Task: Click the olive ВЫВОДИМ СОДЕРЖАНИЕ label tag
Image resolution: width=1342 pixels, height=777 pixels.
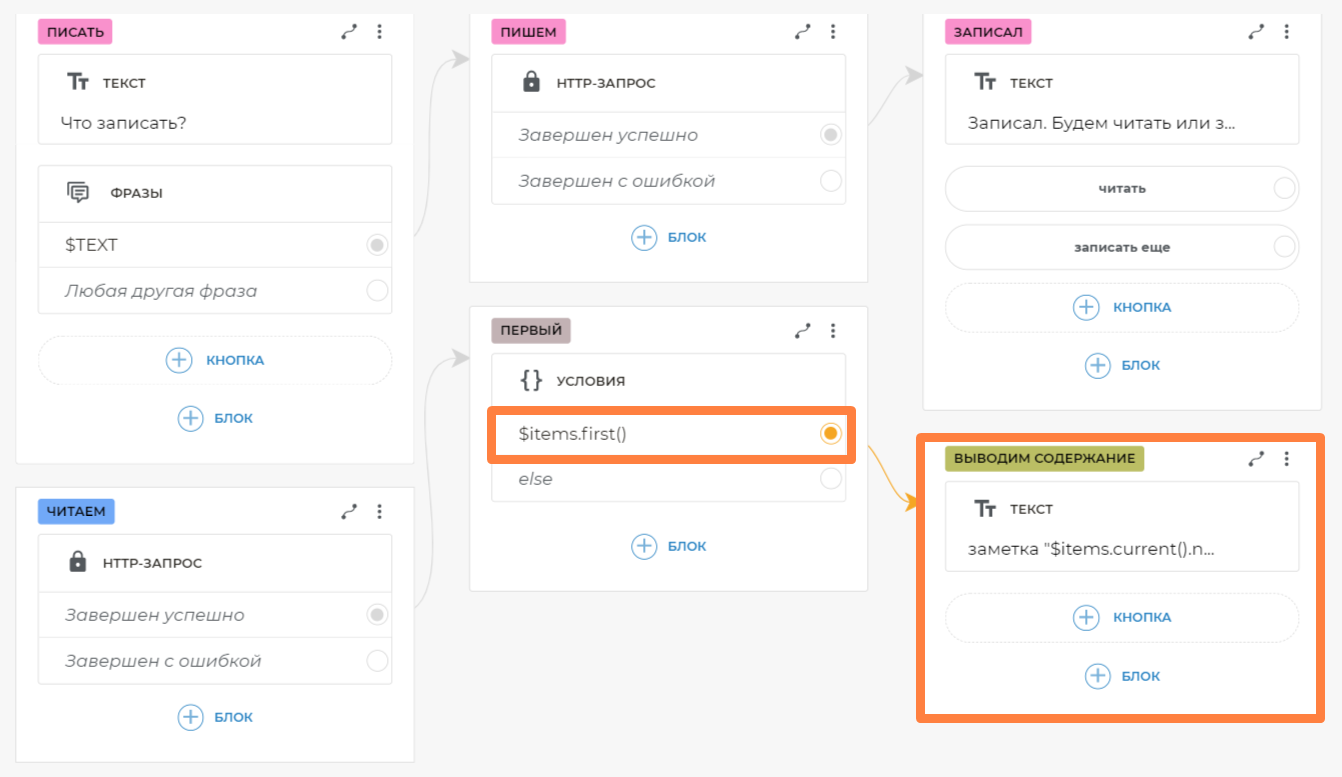Action: click(1044, 459)
